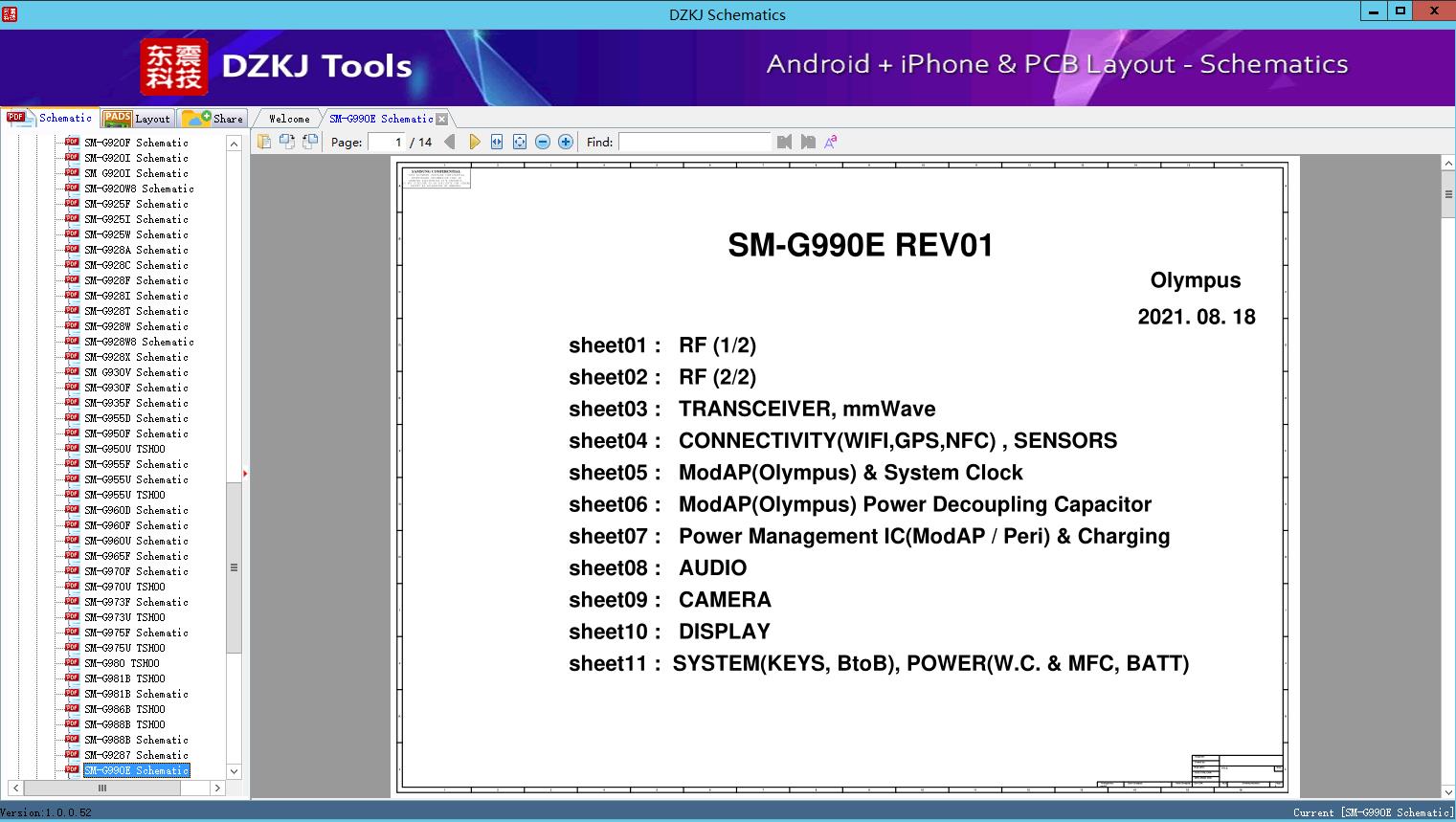Click the PDF icon beside SM-G925F Schematic
The width and height of the screenshot is (1456, 822).
tap(72, 203)
